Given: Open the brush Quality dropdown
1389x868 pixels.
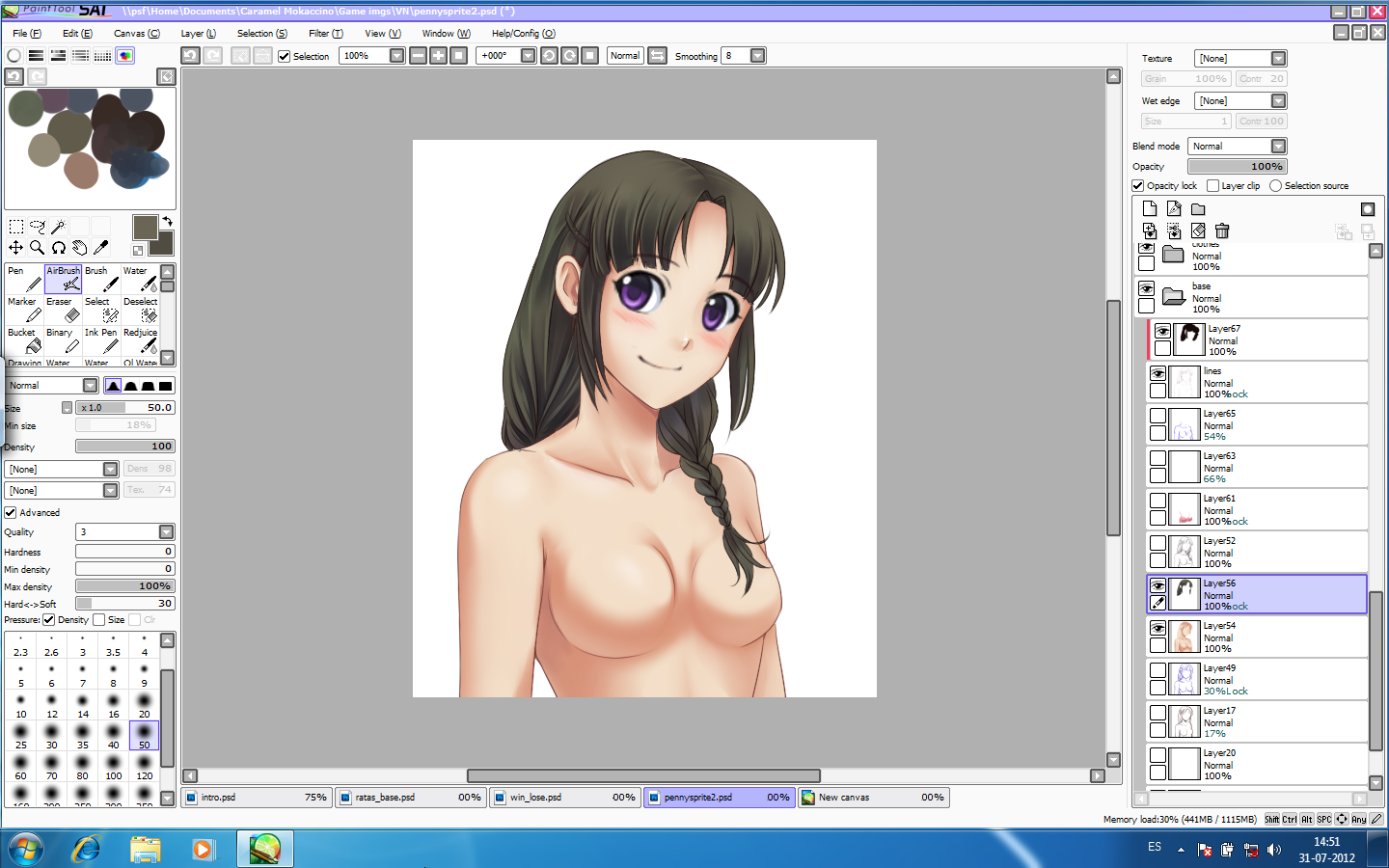Looking at the screenshot, I should pyautogui.click(x=166, y=532).
